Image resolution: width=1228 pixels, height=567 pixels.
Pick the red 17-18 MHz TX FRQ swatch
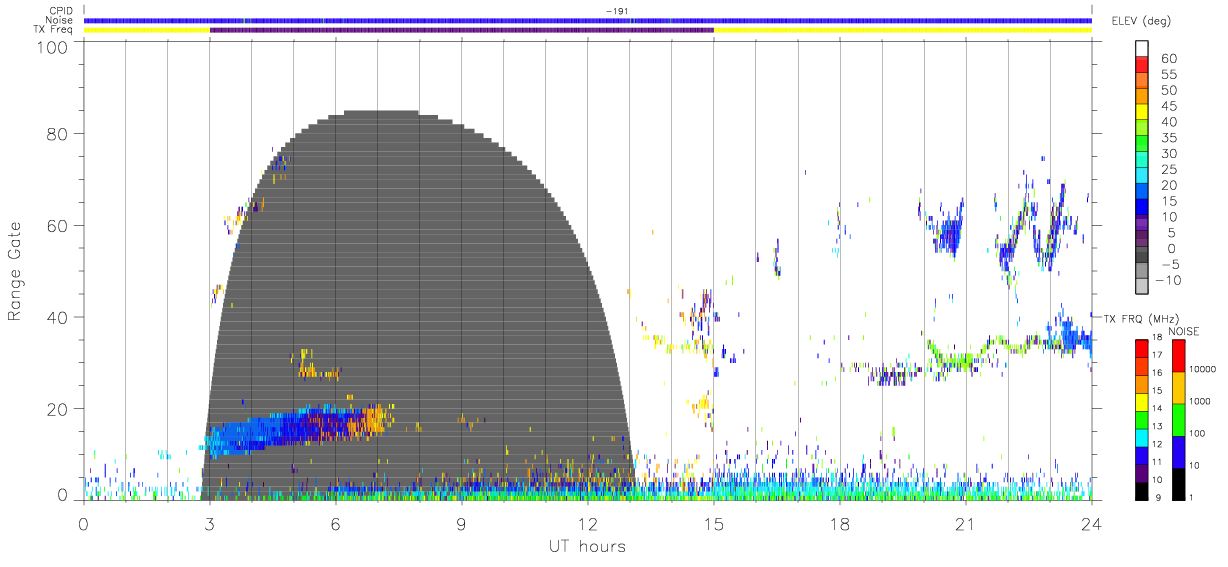tap(1143, 349)
